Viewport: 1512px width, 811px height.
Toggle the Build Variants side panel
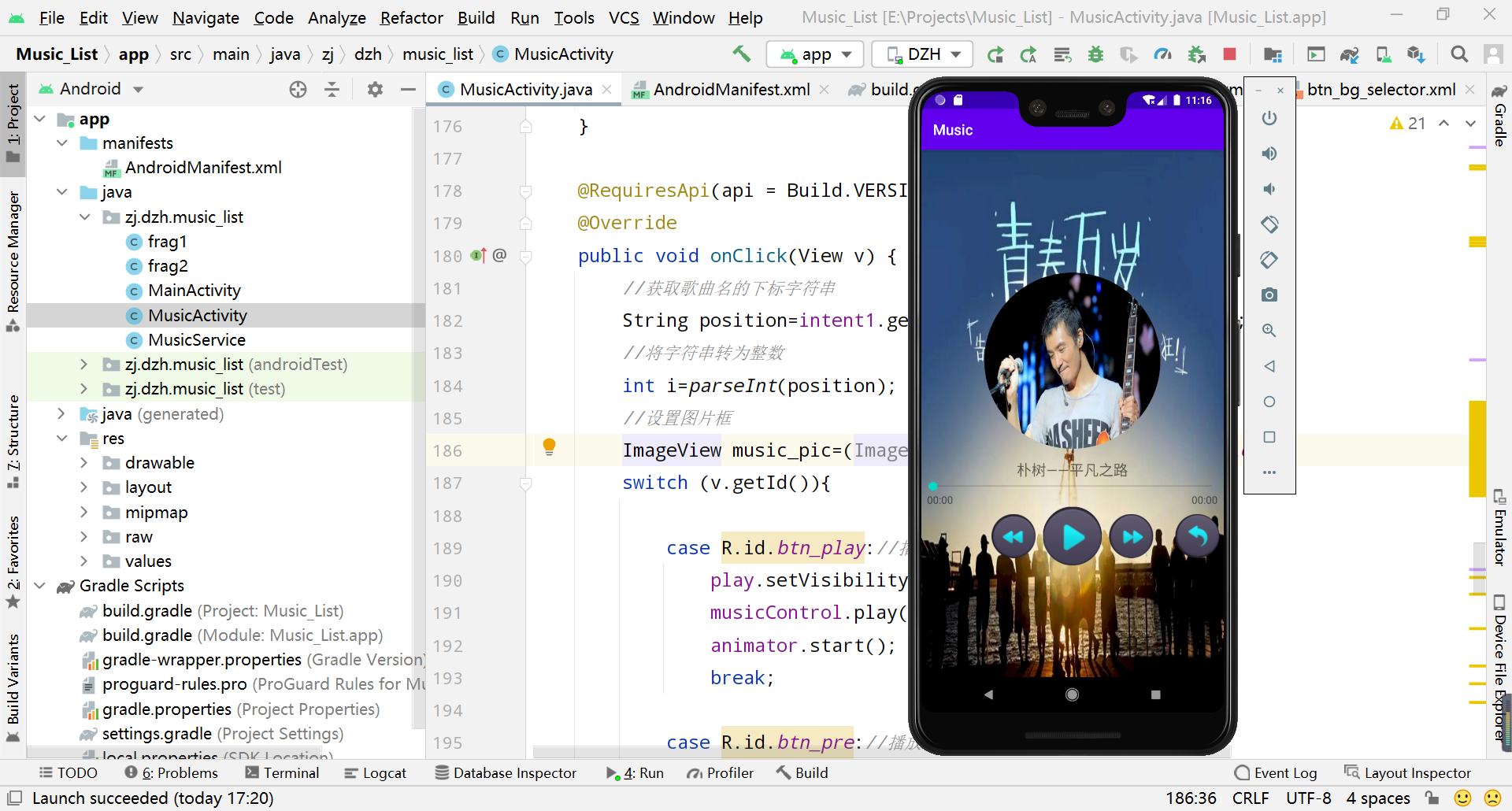point(13,687)
